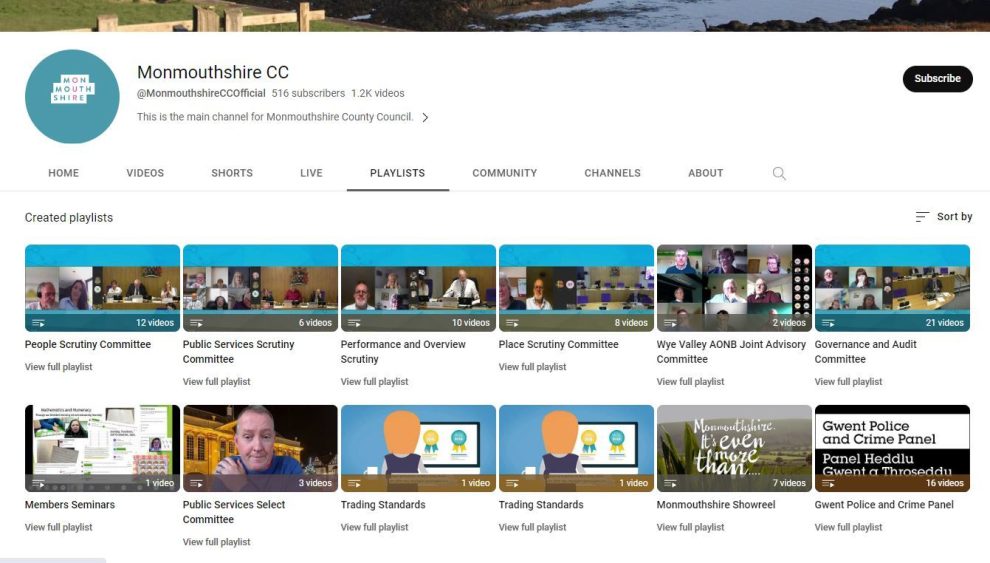Screen dimensions: 990x563
Task: Open the Place Scrutiny Committee thumbnail
Action: (x=576, y=288)
